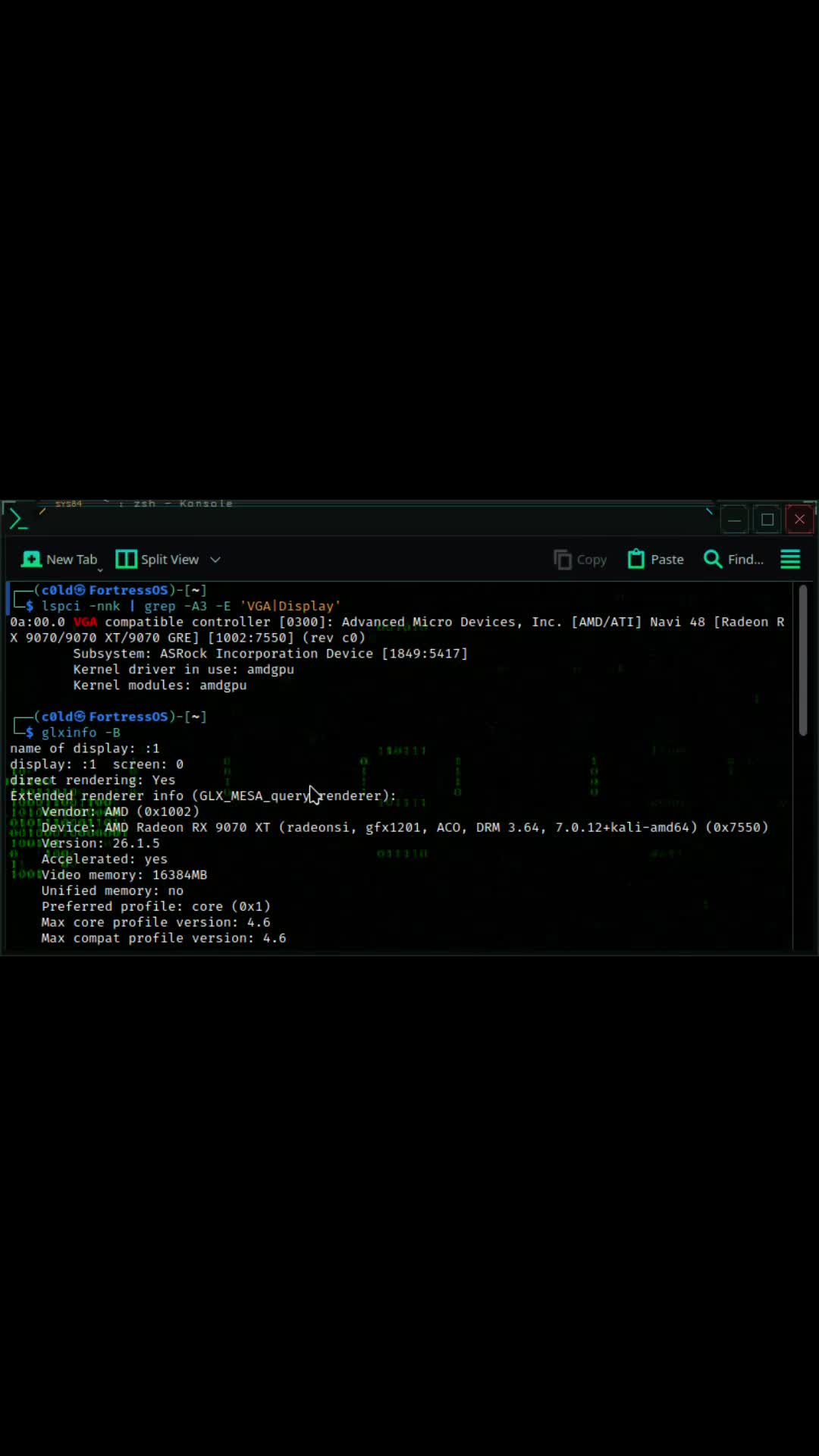Select the Paste text label
Viewport: 819px width, 1456px height.
pos(667,560)
